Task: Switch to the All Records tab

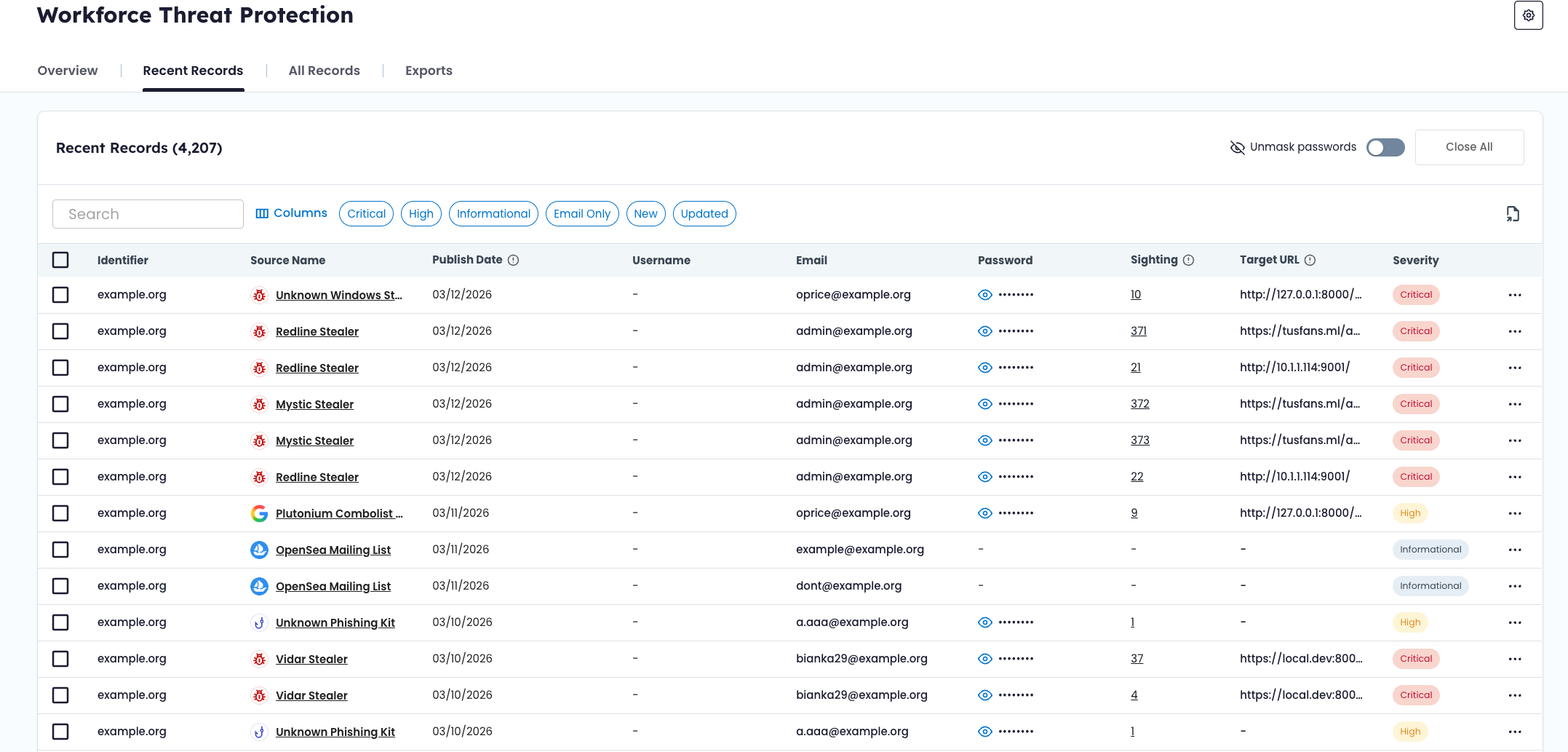Action: 324,71
